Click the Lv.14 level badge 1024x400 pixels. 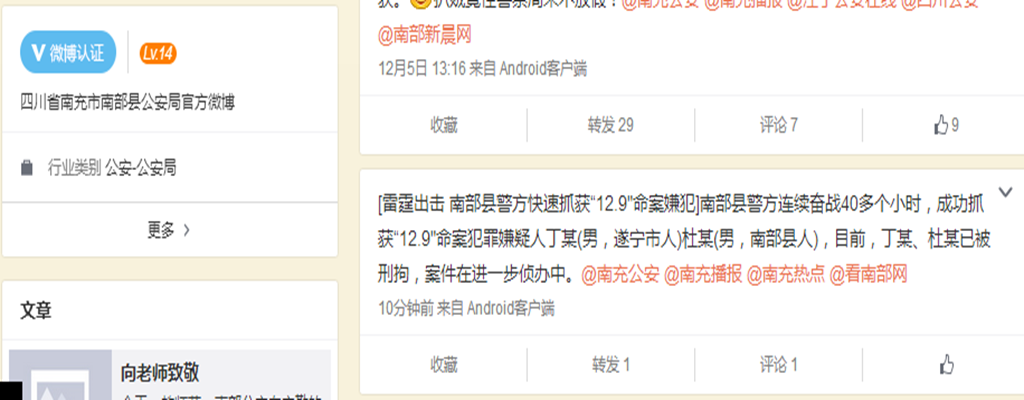coord(158,53)
